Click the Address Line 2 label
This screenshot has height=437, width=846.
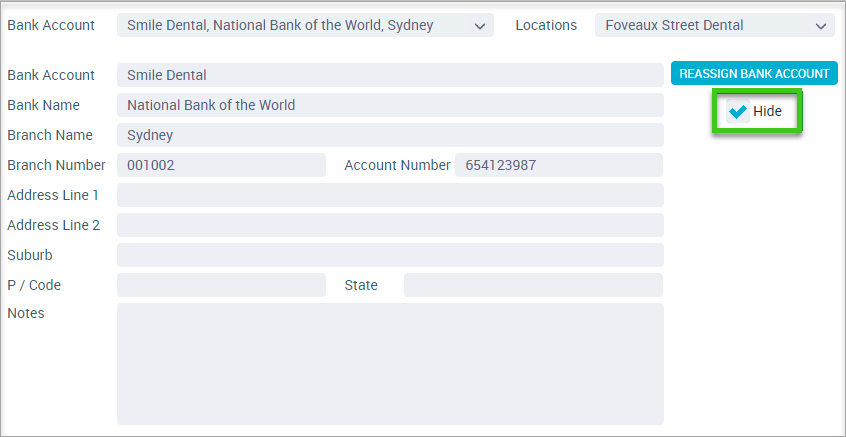pos(53,225)
